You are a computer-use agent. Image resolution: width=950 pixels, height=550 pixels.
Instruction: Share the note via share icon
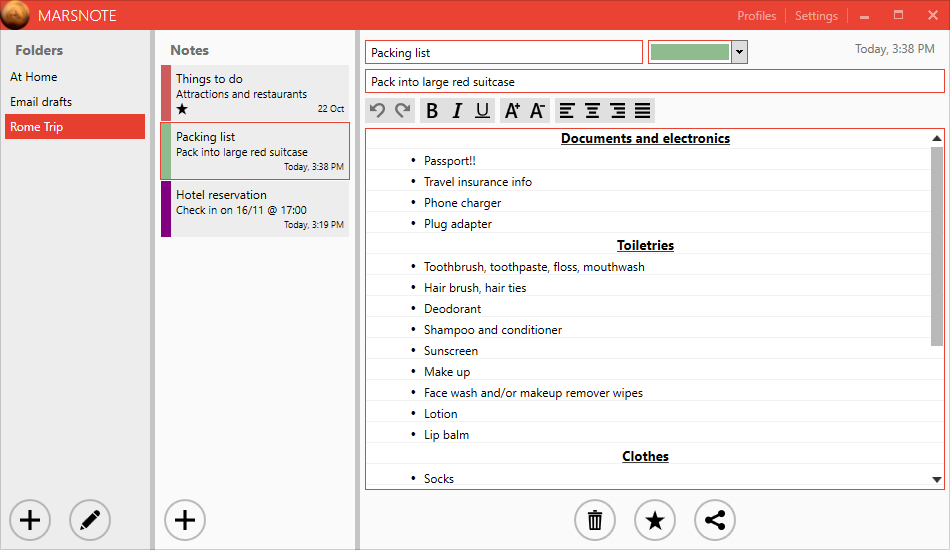(x=715, y=520)
